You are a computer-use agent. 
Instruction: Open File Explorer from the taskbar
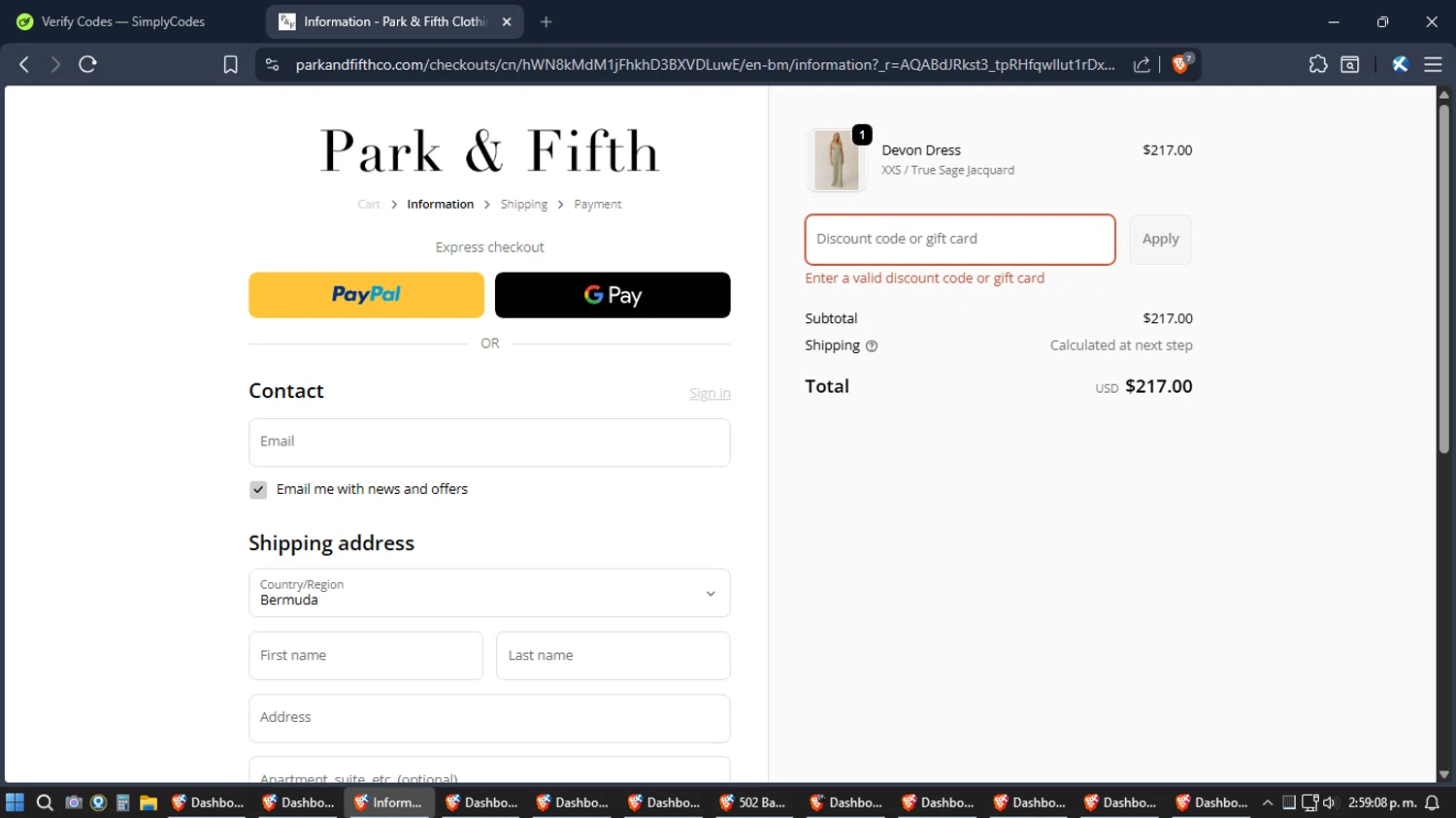[x=149, y=802]
